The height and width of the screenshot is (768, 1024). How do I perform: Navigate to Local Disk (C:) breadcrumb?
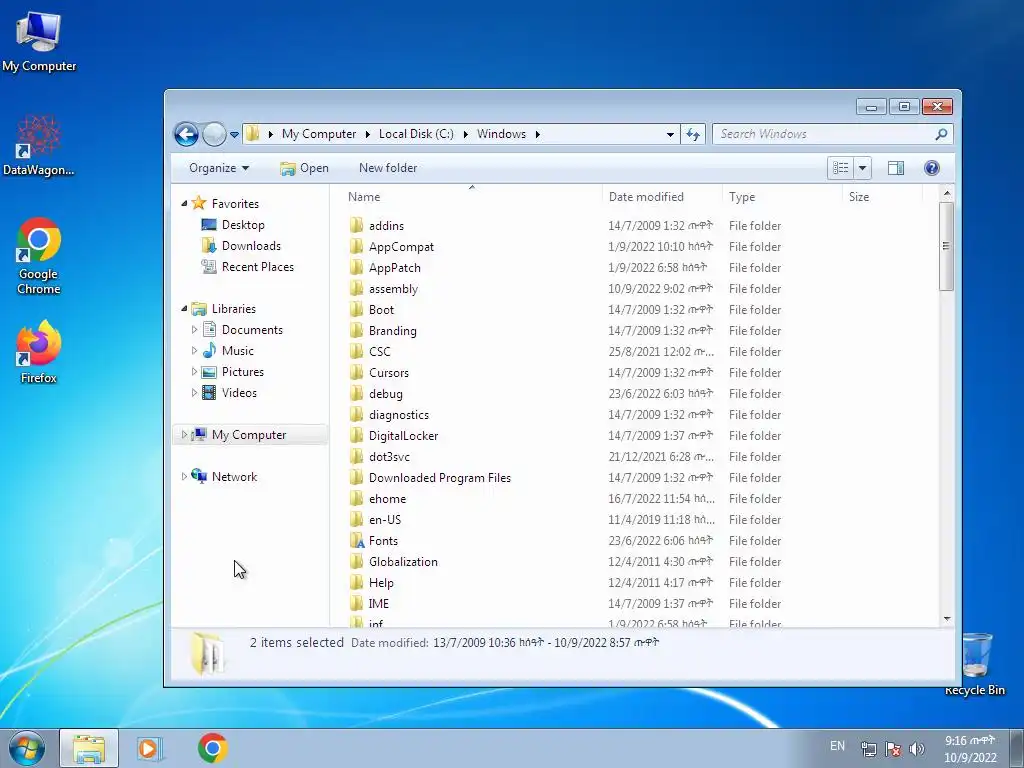[416, 134]
